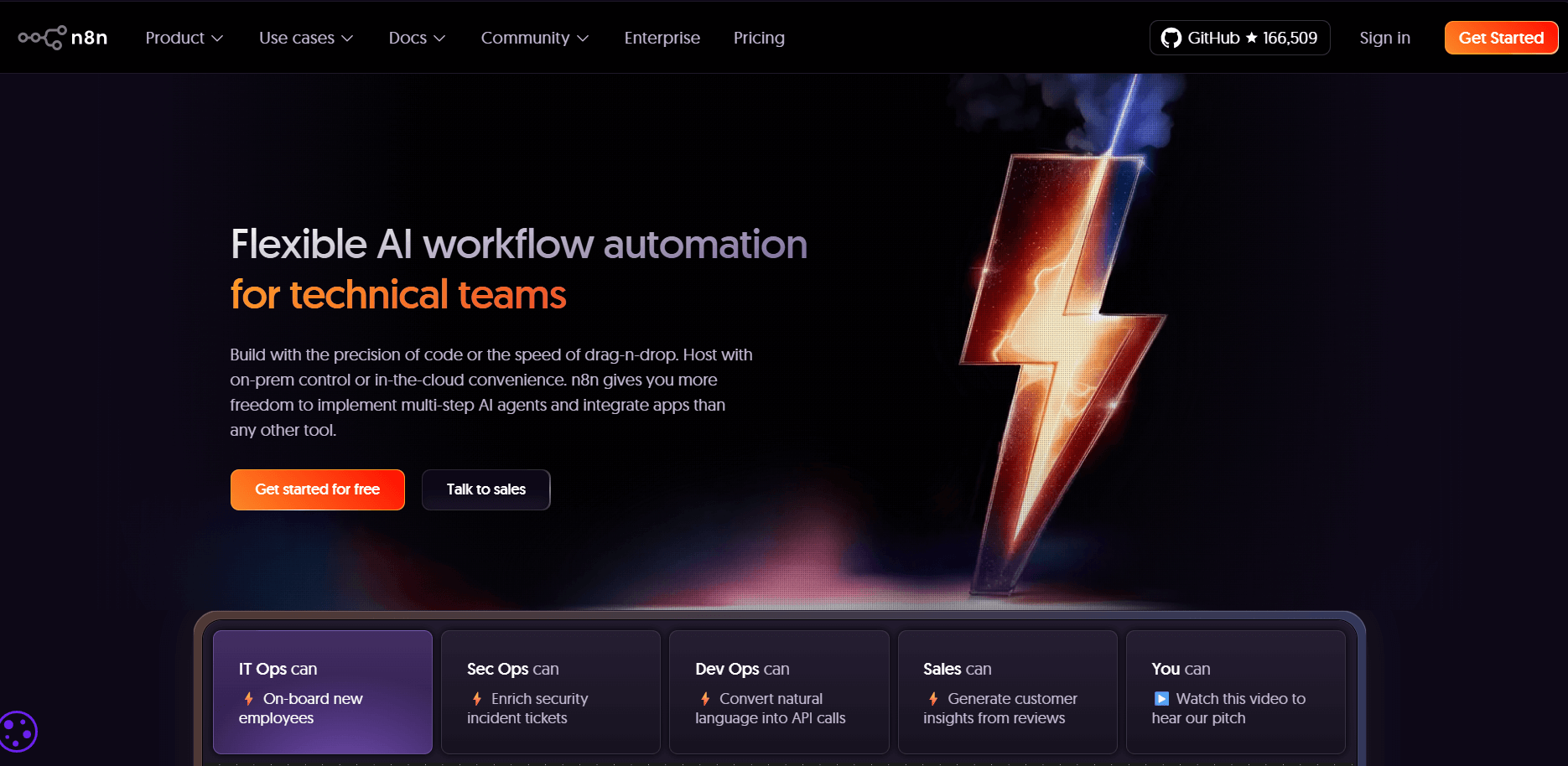Expand the Product dropdown menu
Viewport: 1568px width, 766px height.
pyautogui.click(x=184, y=38)
